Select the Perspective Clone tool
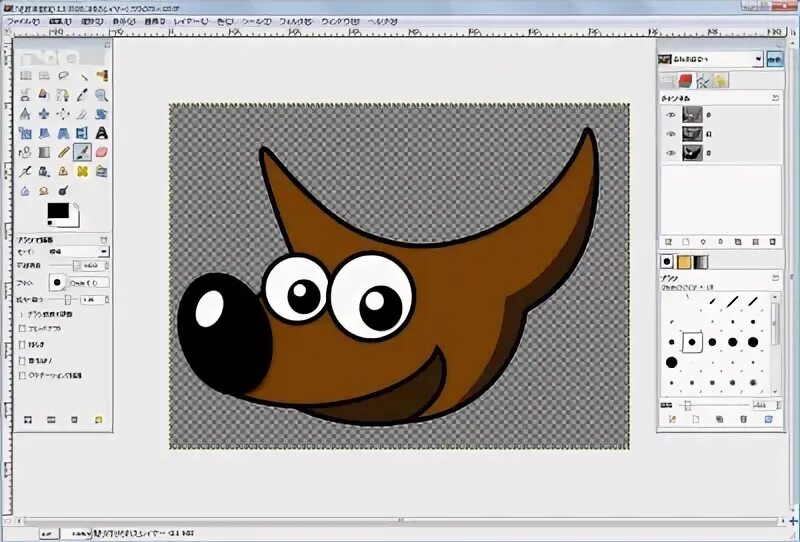The width and height of the screenshot is (800, 542). pyautogui.click(x=102, y=171)
